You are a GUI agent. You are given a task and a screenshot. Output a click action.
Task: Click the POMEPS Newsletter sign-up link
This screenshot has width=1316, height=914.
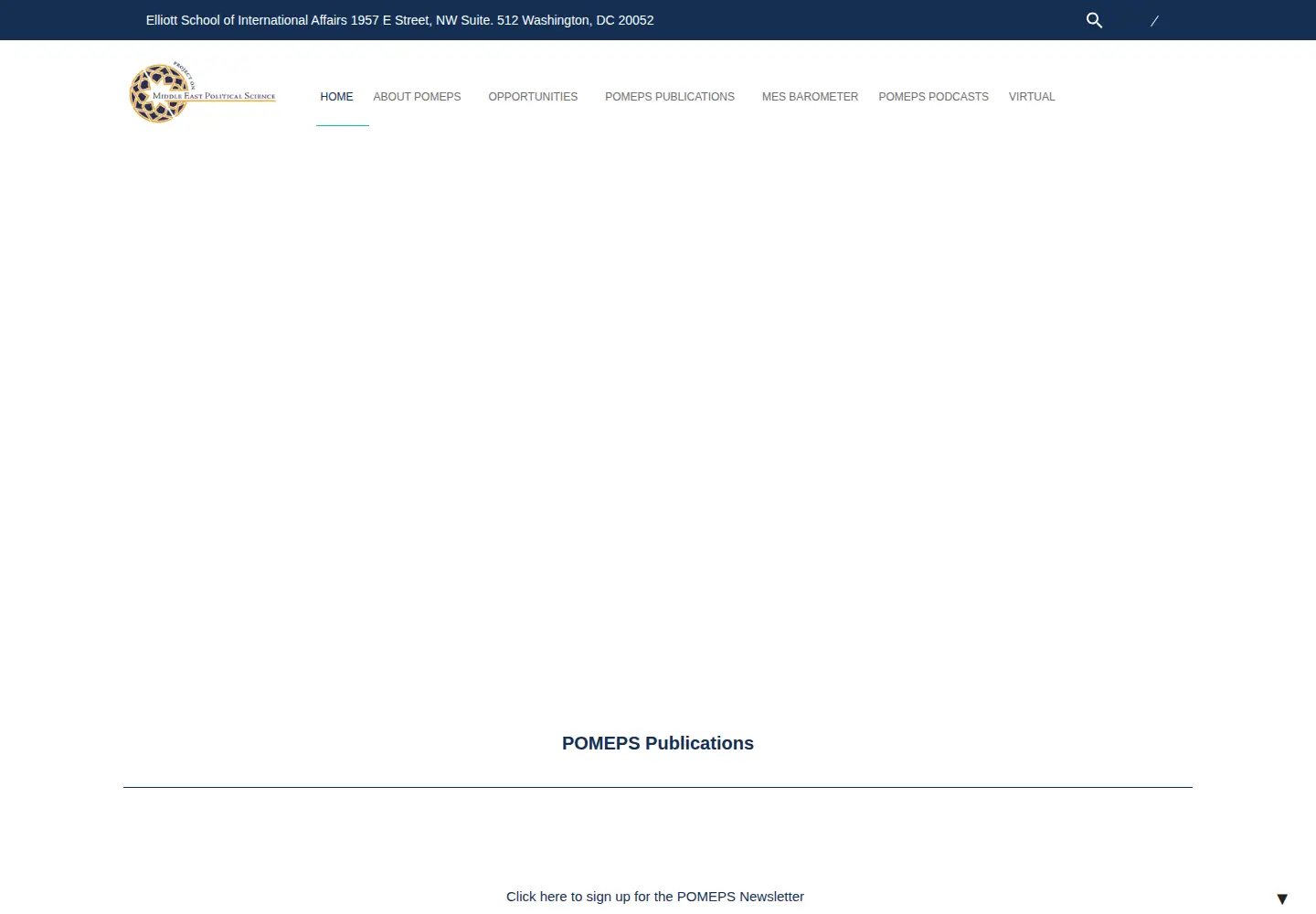click(x=655, y=897)
